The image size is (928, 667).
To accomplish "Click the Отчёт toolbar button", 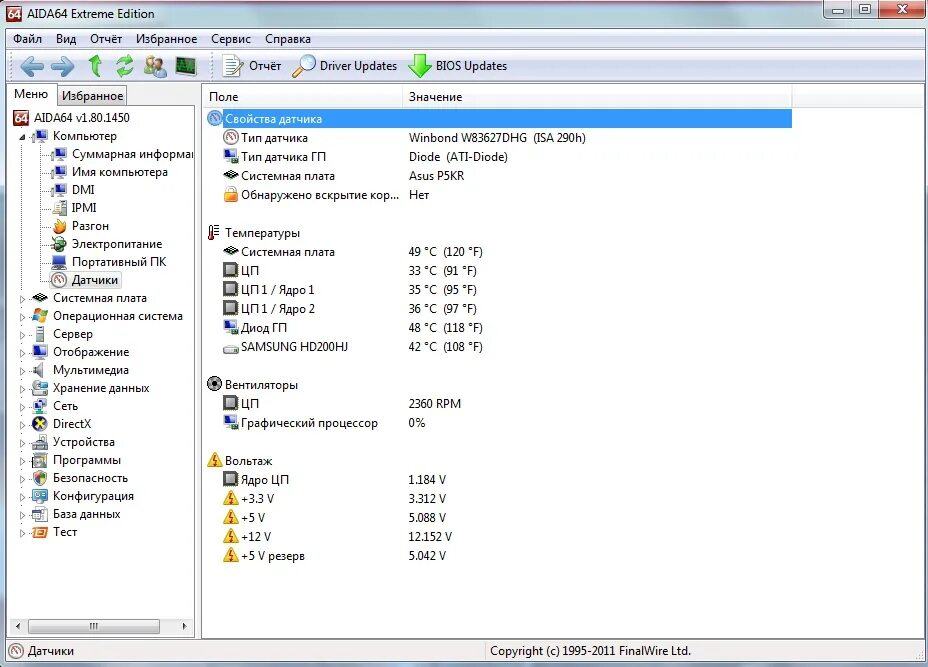I will 252,66.
